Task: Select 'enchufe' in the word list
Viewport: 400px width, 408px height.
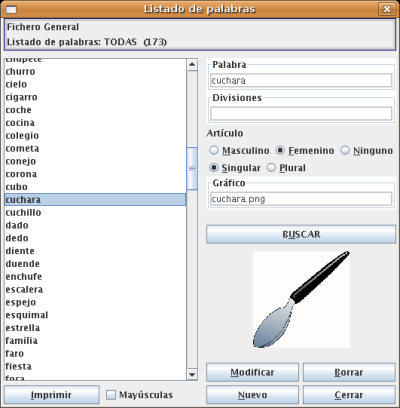Action: [95, 277]
